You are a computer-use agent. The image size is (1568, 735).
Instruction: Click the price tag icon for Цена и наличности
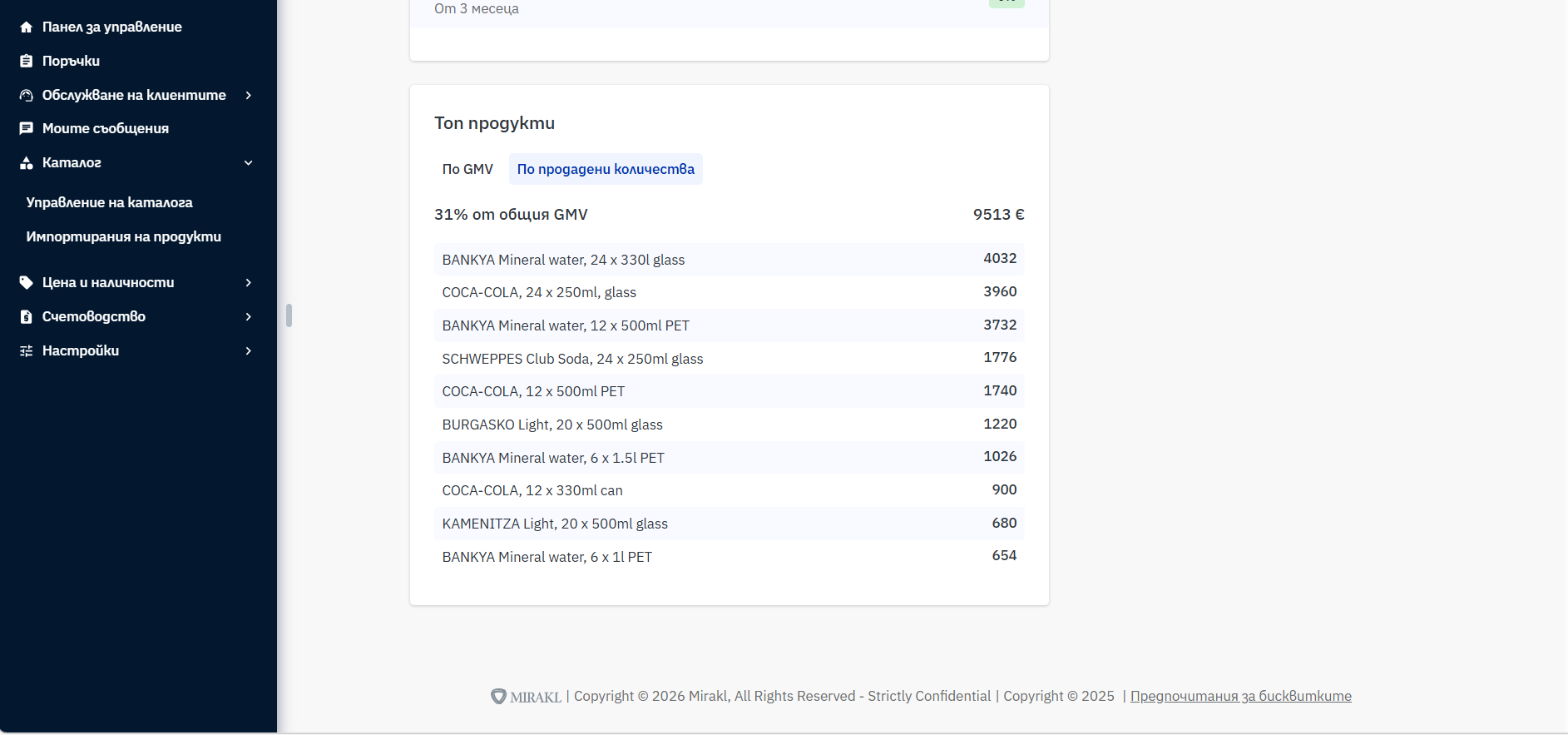click(27, 282)
